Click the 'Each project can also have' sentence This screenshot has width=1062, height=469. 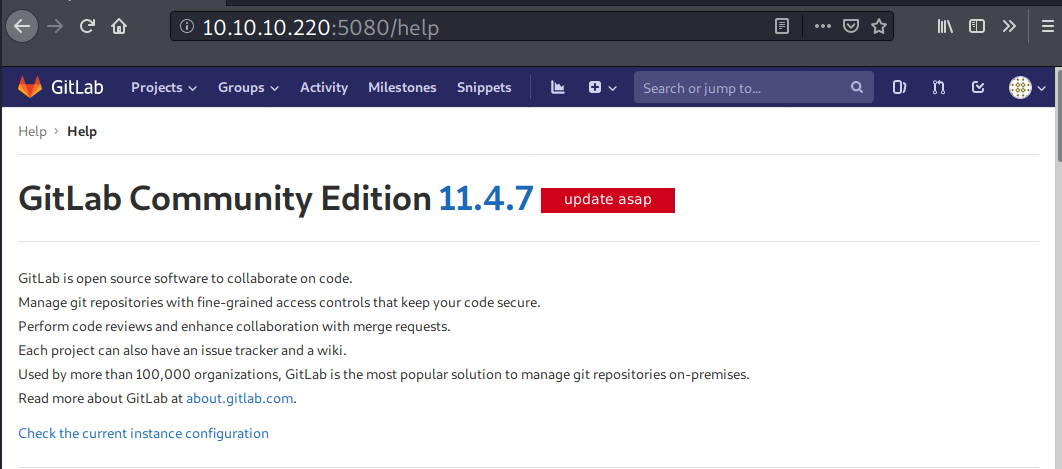click(x=182, y=350)
